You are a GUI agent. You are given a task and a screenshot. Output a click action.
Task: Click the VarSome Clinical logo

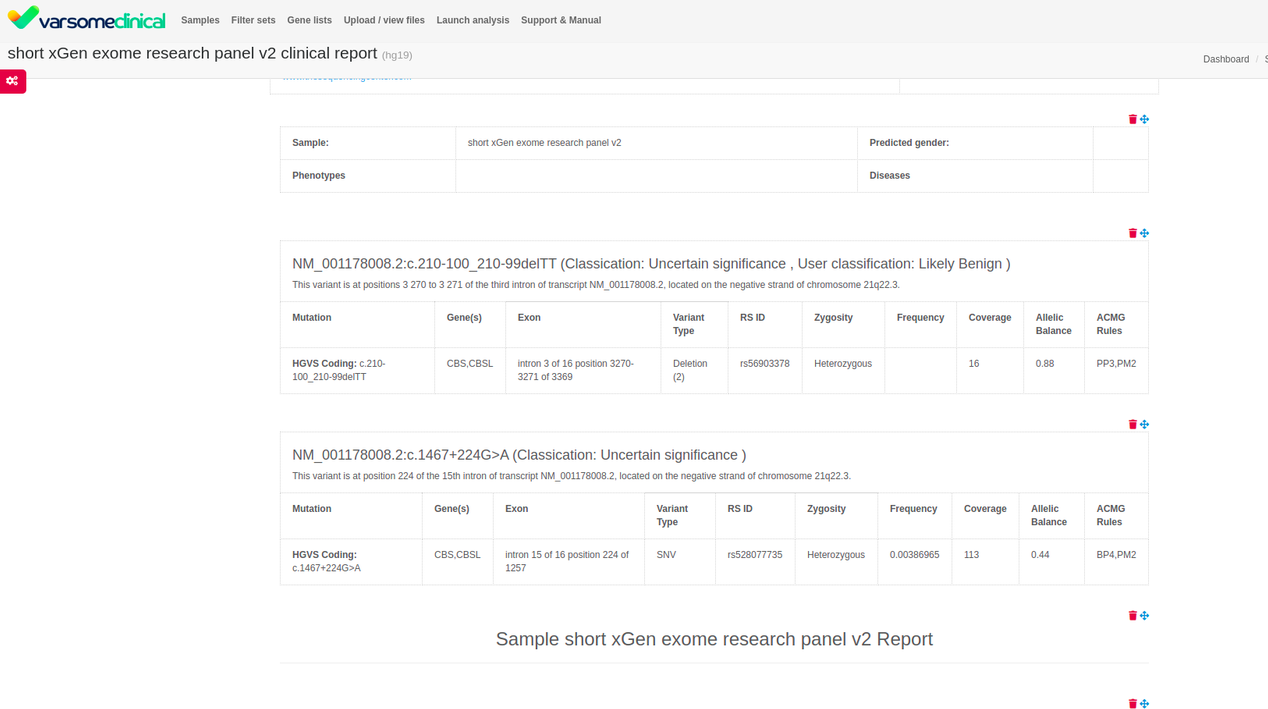[86, 19]
